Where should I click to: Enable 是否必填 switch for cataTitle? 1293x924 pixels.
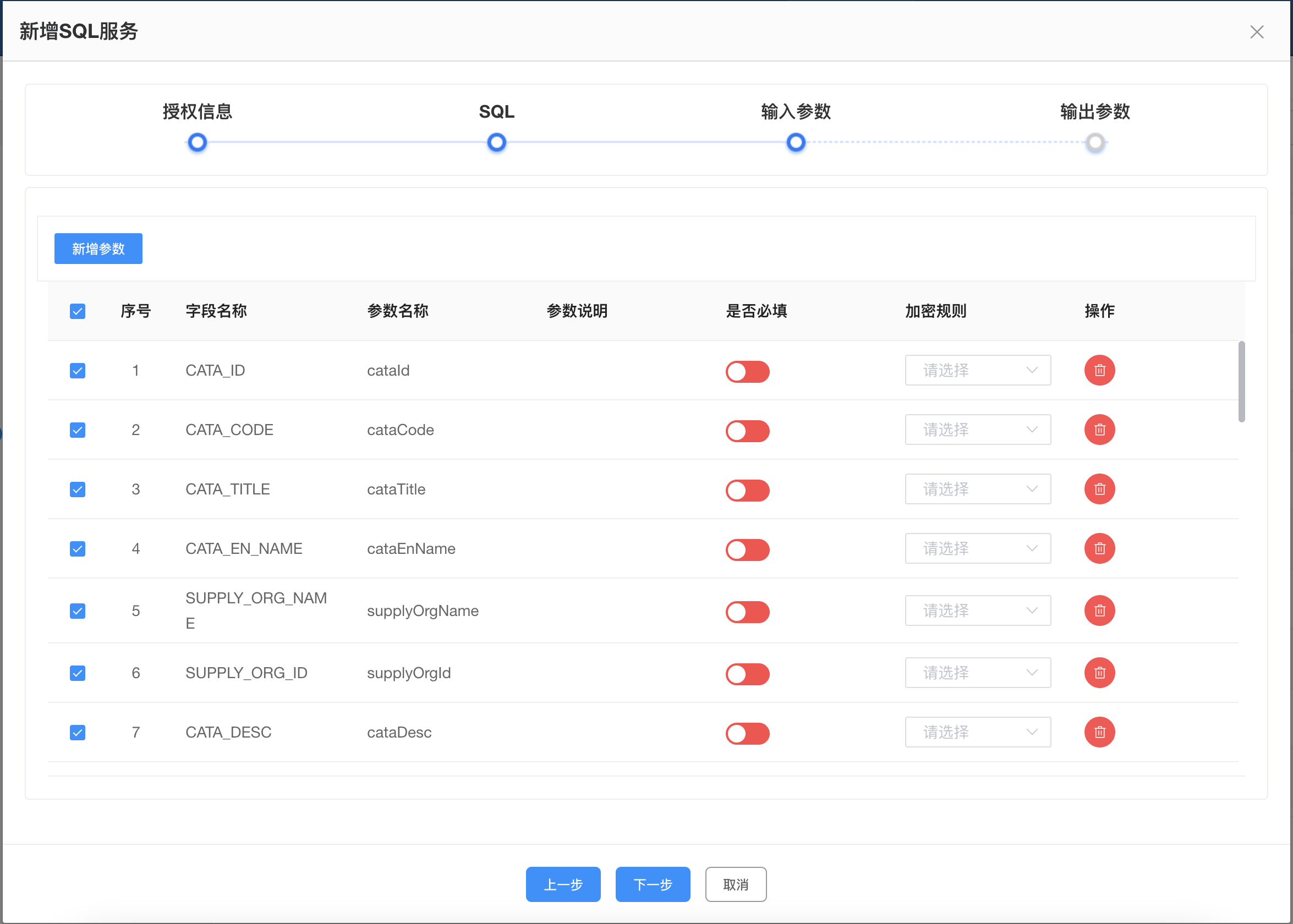tap(747, 491)
